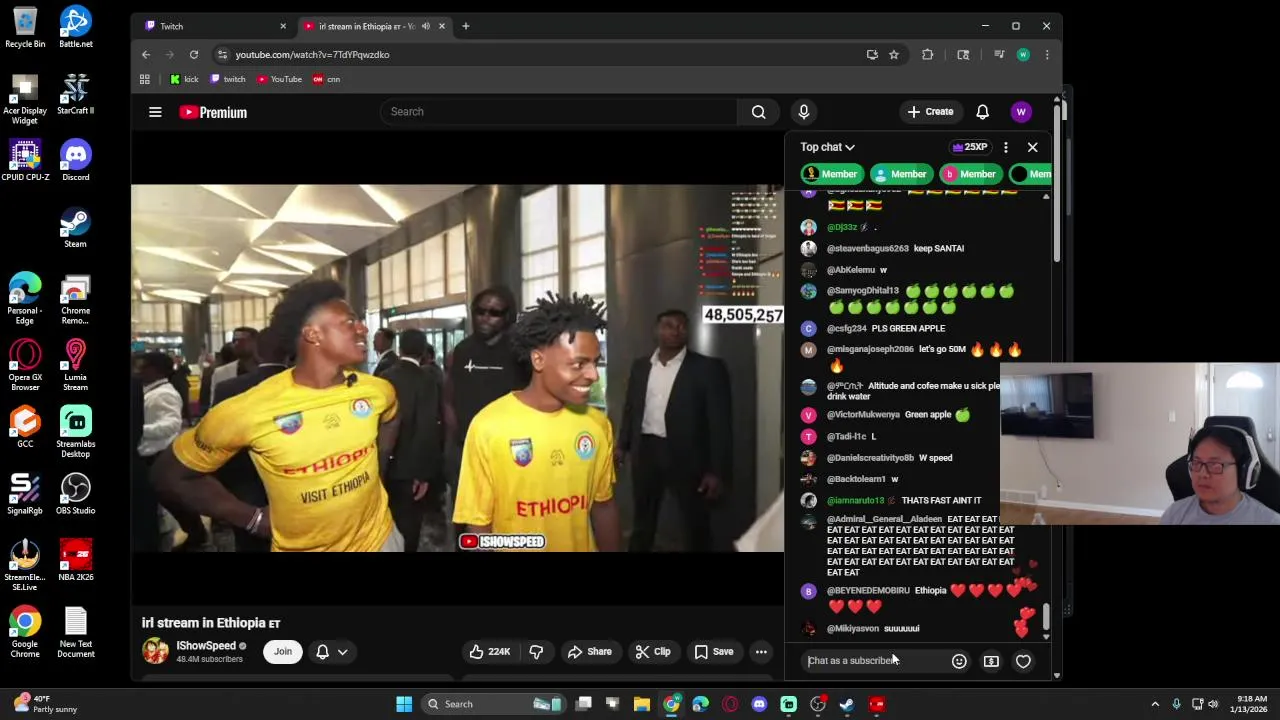Open Chrome three-dot menu
This screenshot has width=1280, height=720.
point(1047,55)
